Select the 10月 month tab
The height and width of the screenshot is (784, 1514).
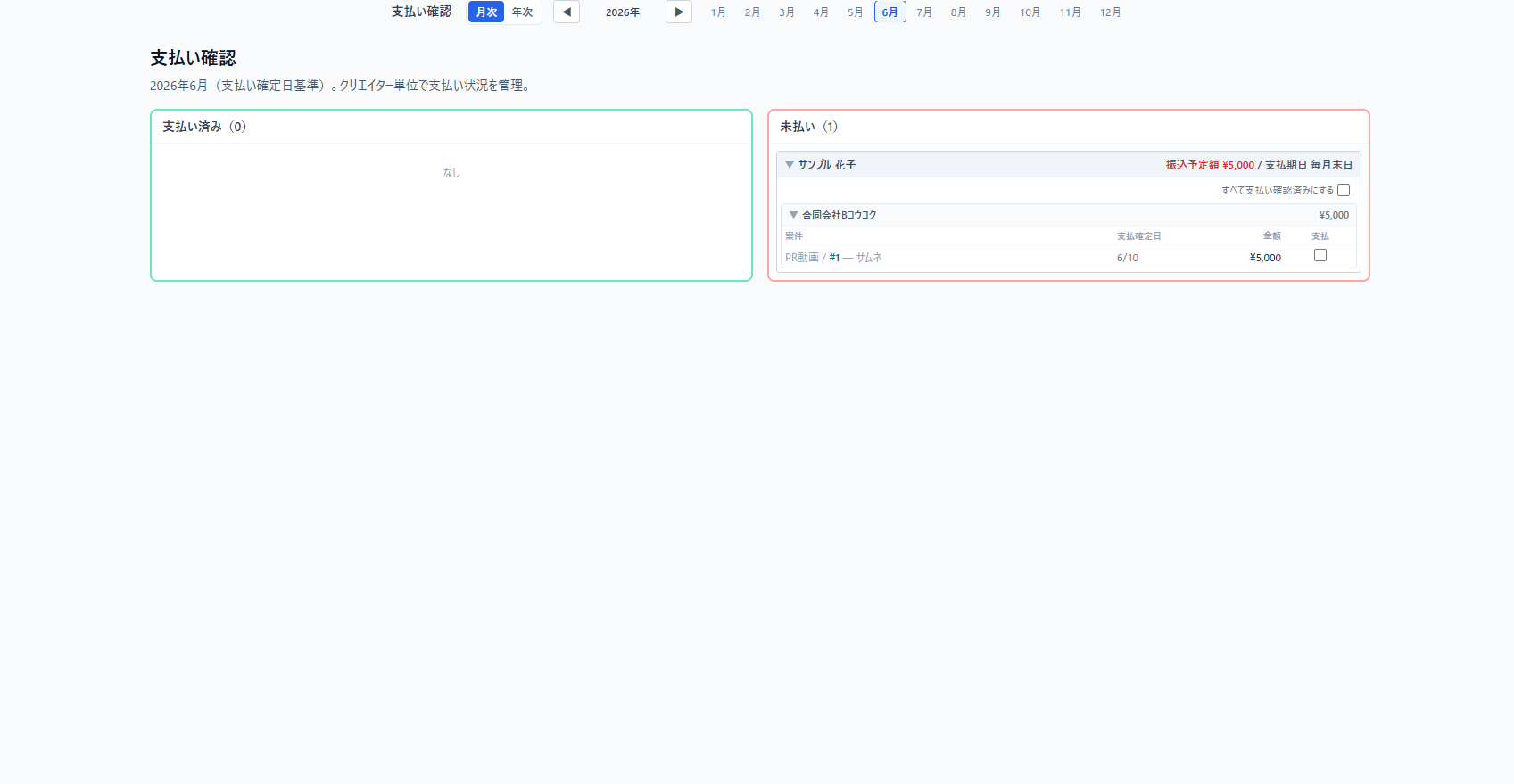tap(1030, 12)
